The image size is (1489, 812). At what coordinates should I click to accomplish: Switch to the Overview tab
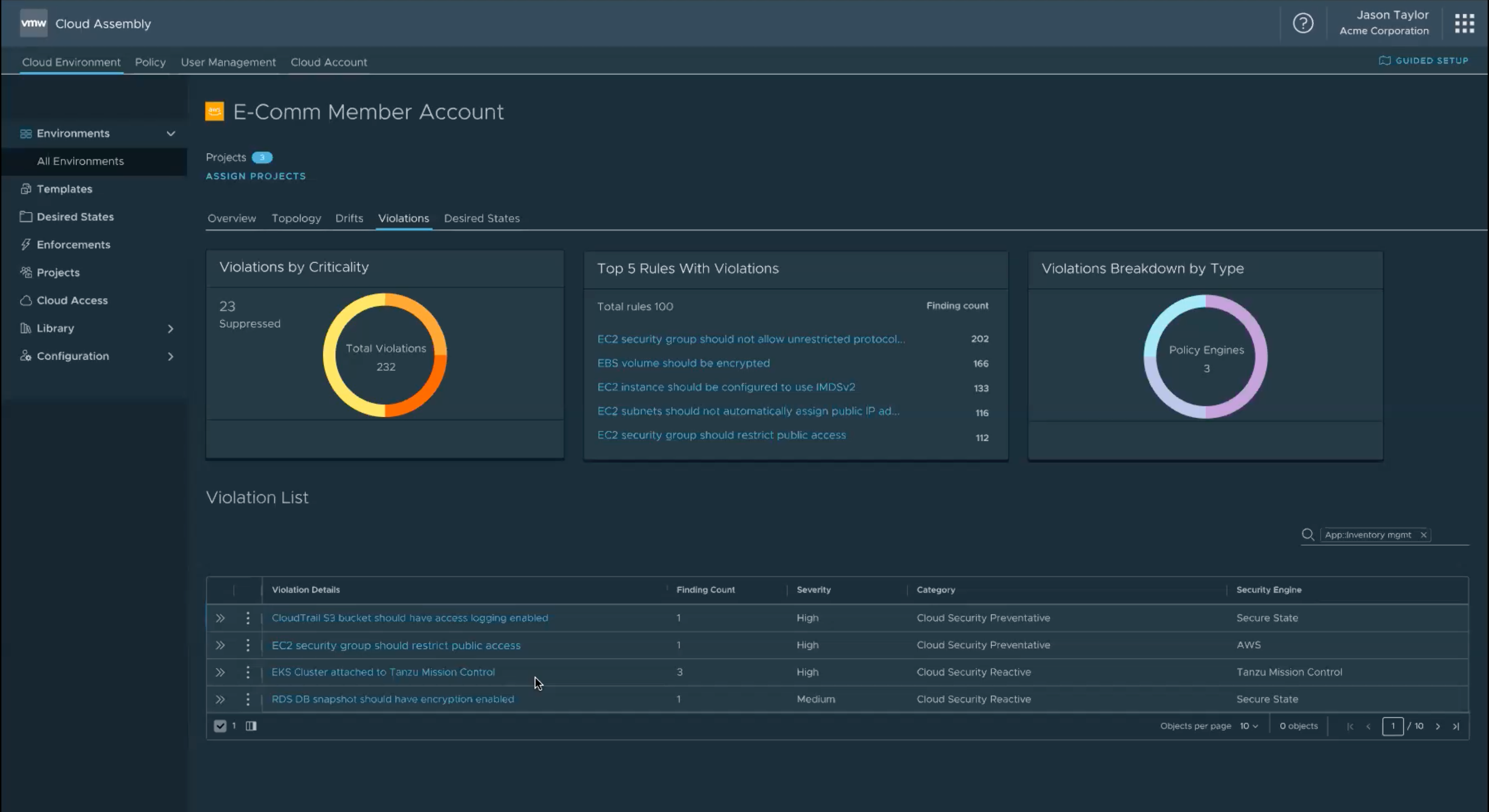[232, 218]
